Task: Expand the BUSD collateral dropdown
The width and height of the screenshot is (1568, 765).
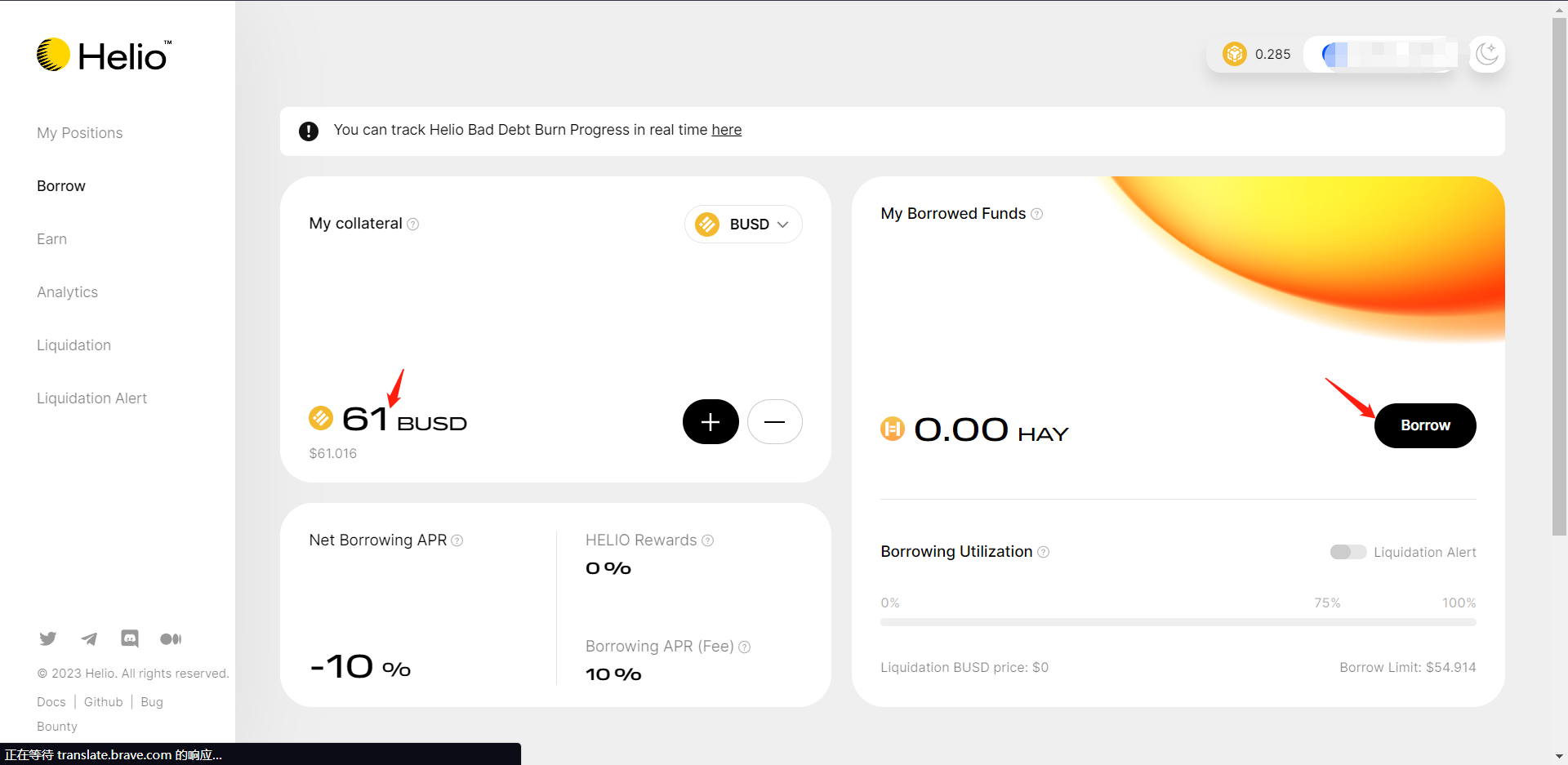Action: point(743,225)
